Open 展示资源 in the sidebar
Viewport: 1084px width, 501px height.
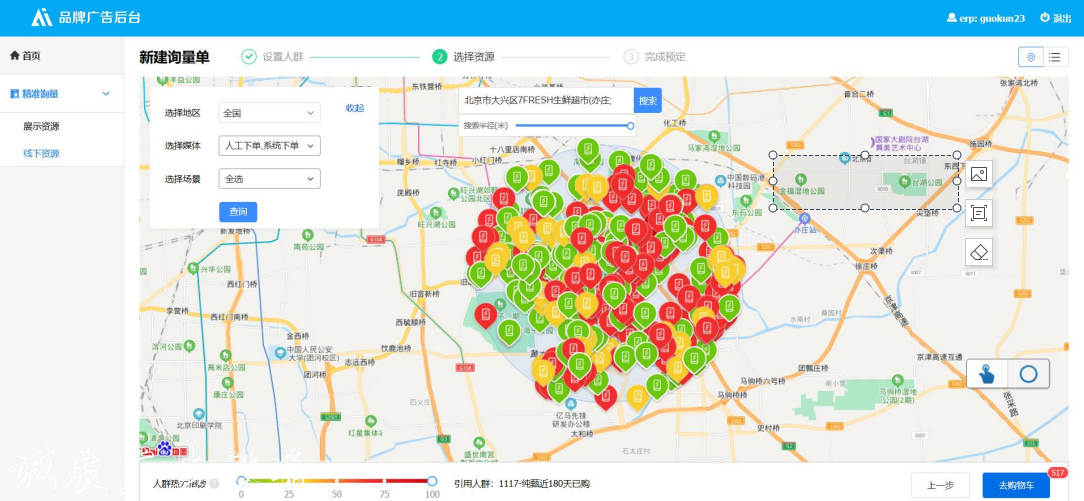[41, 127]
